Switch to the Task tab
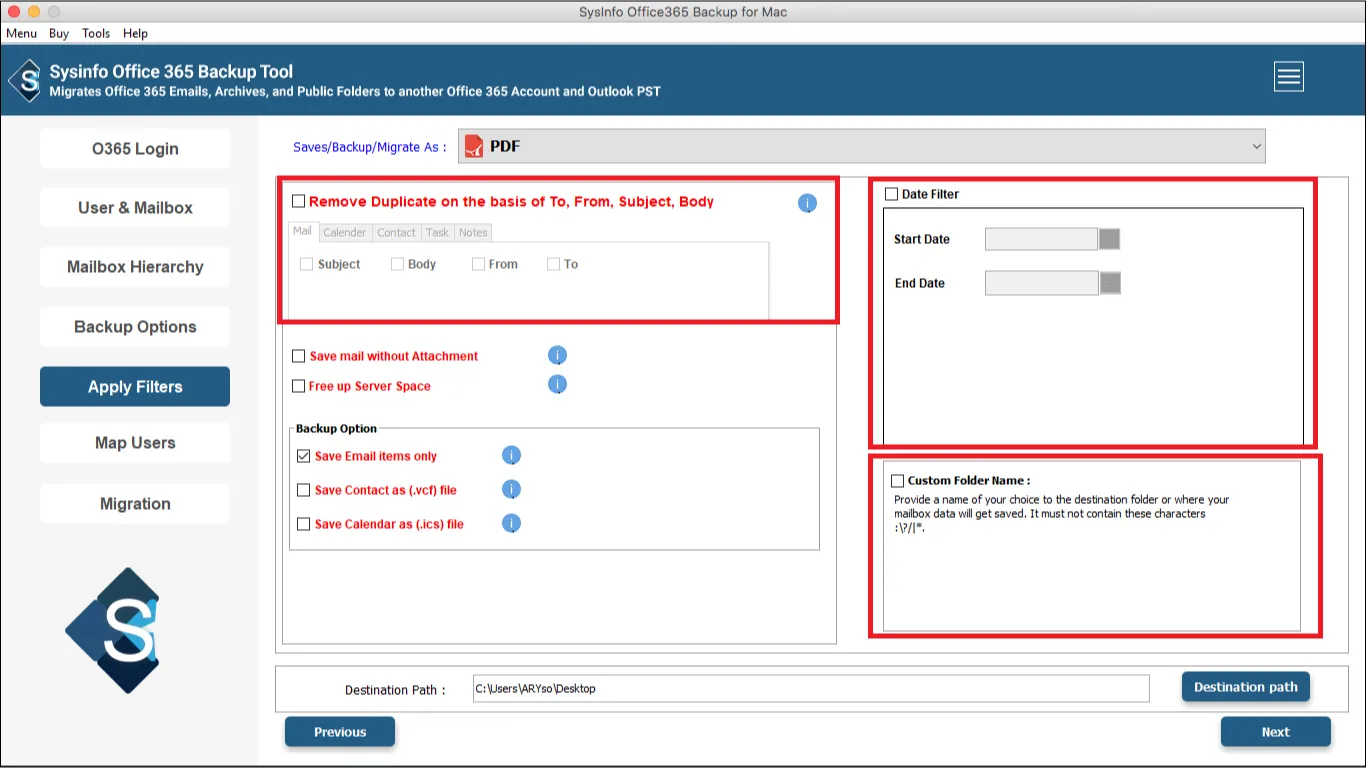 tap(437, 232)
